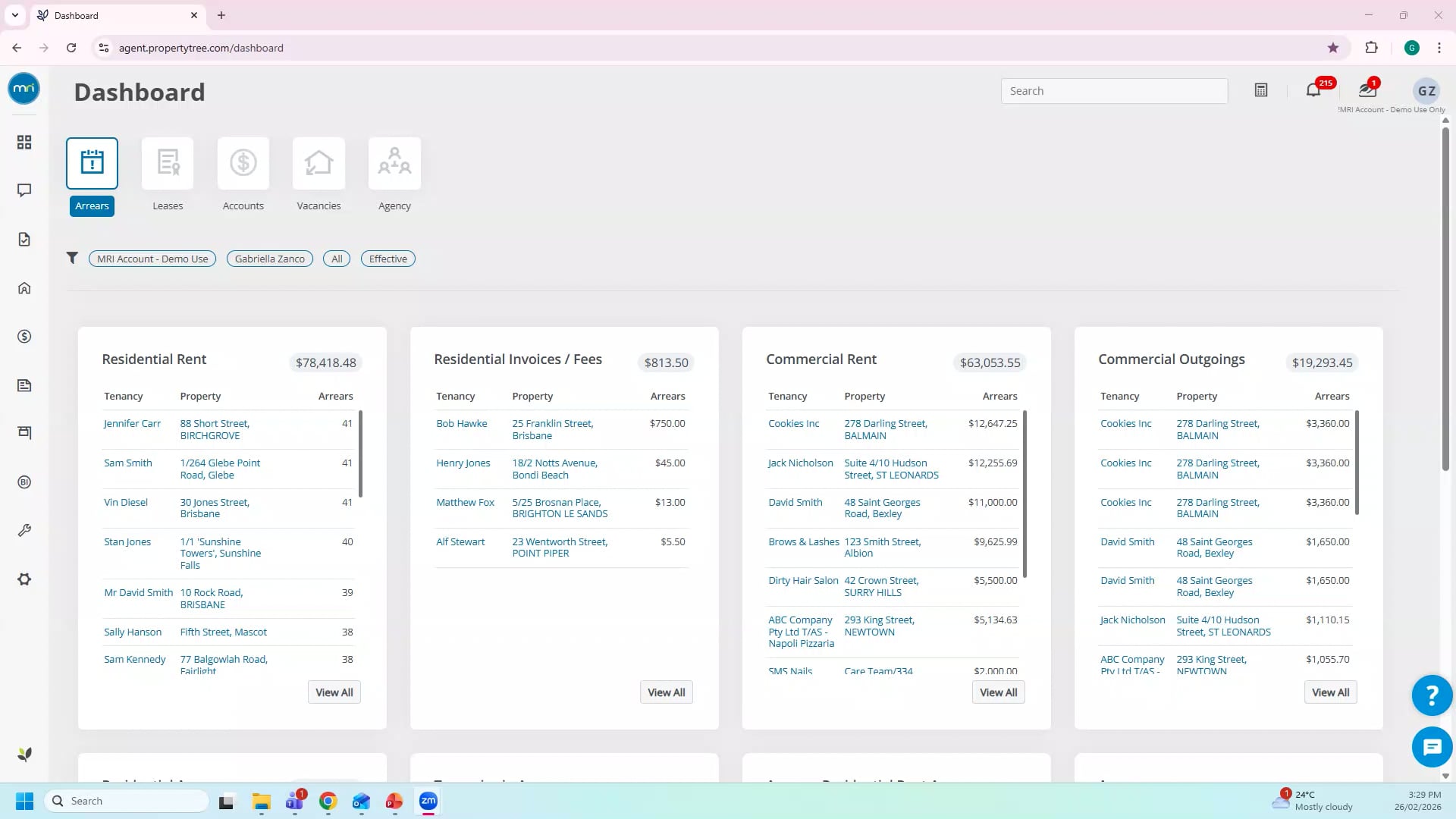Open the blue chat bubble button
Screen dimensions: 1456x819
(x=1432, y=748)
